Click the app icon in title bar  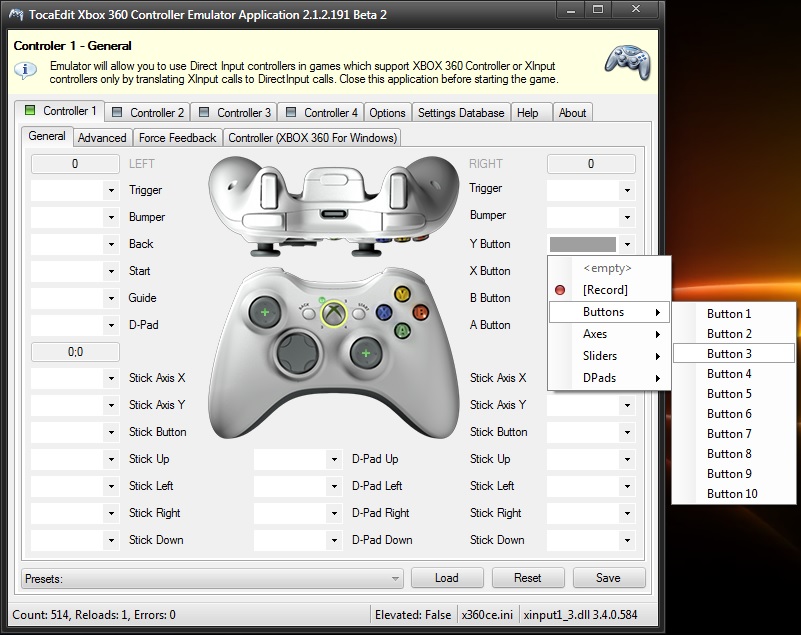coord(16,14)
